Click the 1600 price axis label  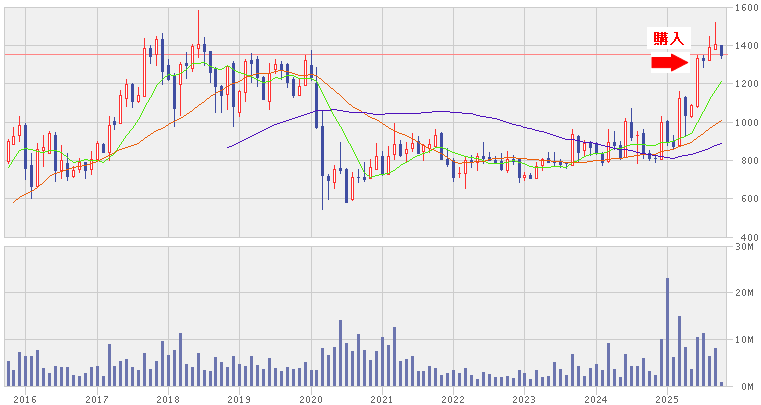click(x=745, y=8)
